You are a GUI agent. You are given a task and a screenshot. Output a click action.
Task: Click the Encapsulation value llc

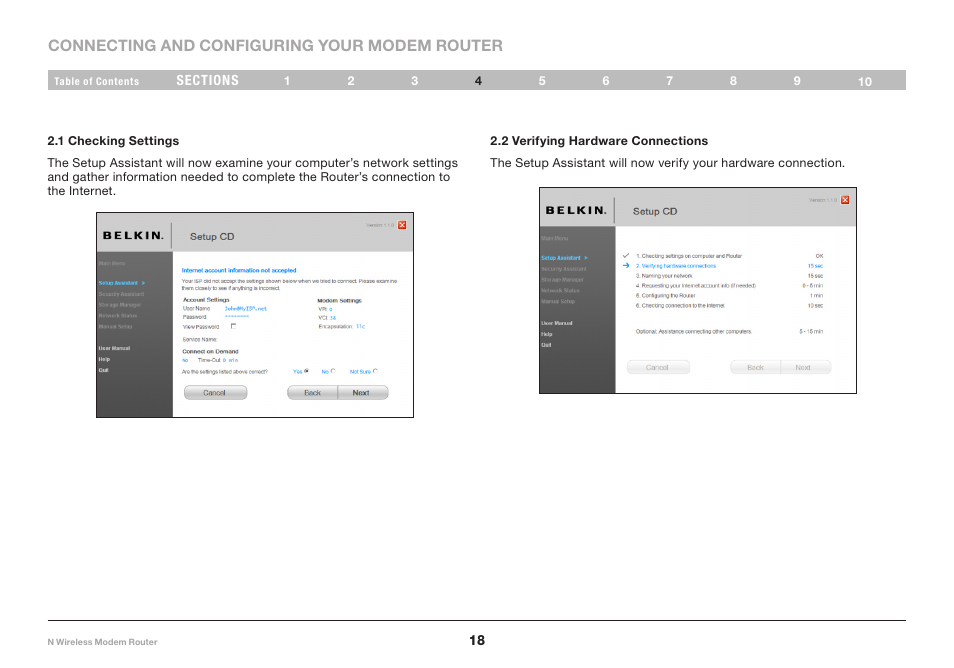point(360,327)
